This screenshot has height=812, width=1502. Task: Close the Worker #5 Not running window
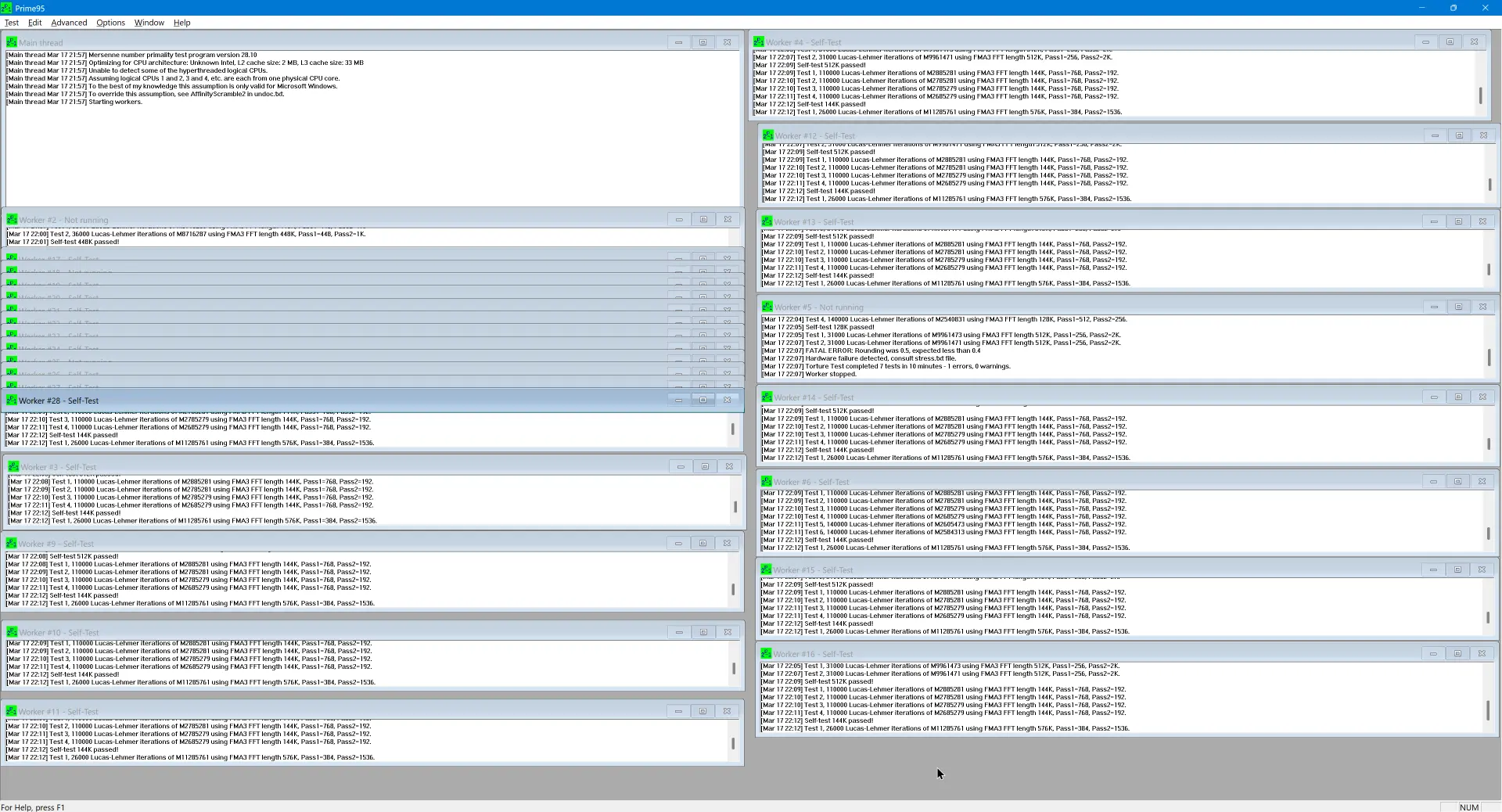pyautogui.click(x=1482, y=307)
